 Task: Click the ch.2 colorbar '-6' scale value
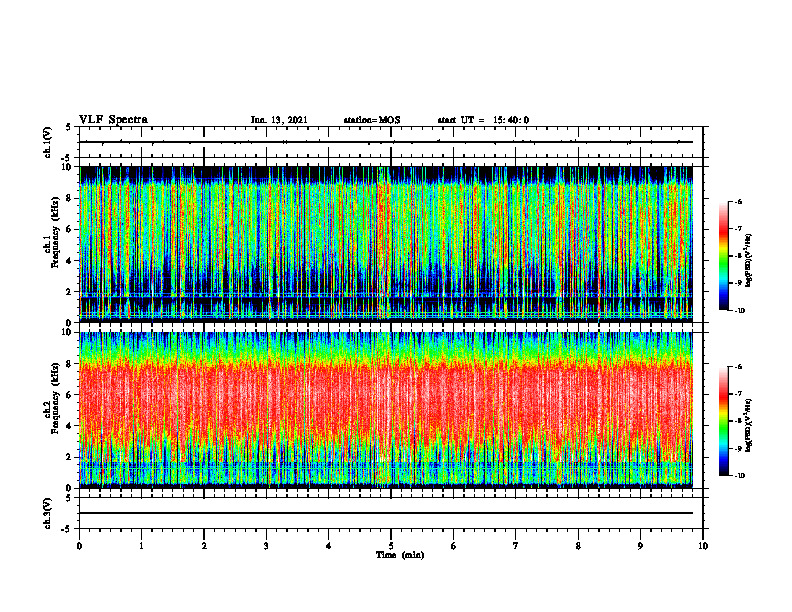tap(739, 367)
